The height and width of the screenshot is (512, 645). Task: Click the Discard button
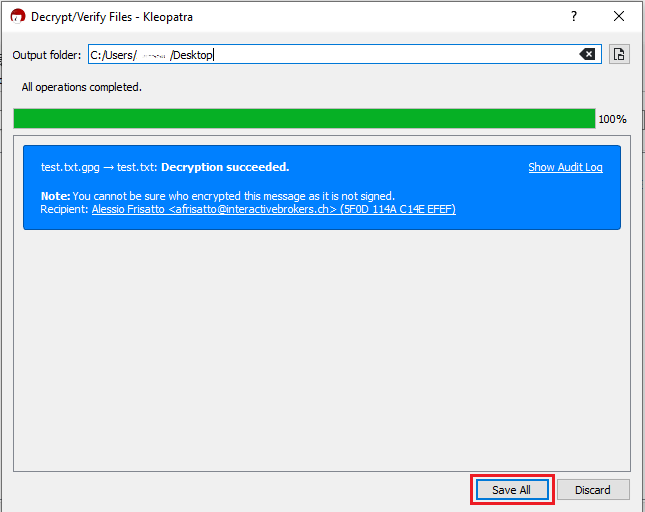pos(593,489)
